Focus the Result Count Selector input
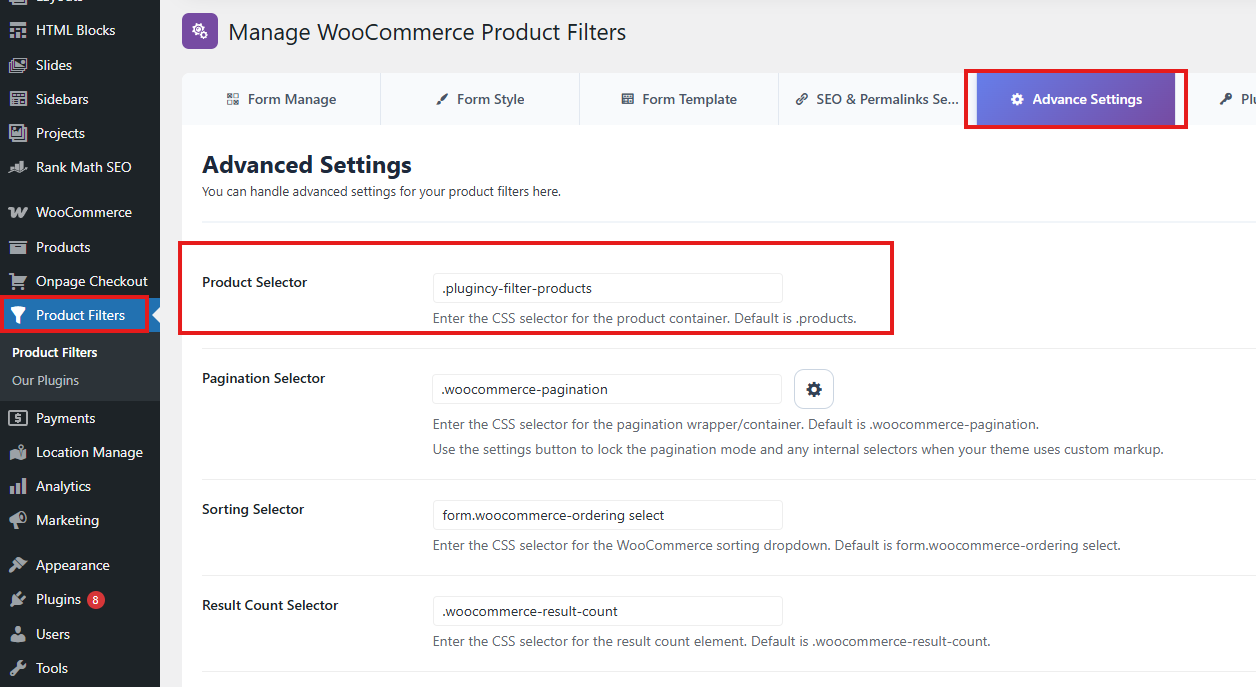The width and height of the screenshot is (1256, 687). 608,611
